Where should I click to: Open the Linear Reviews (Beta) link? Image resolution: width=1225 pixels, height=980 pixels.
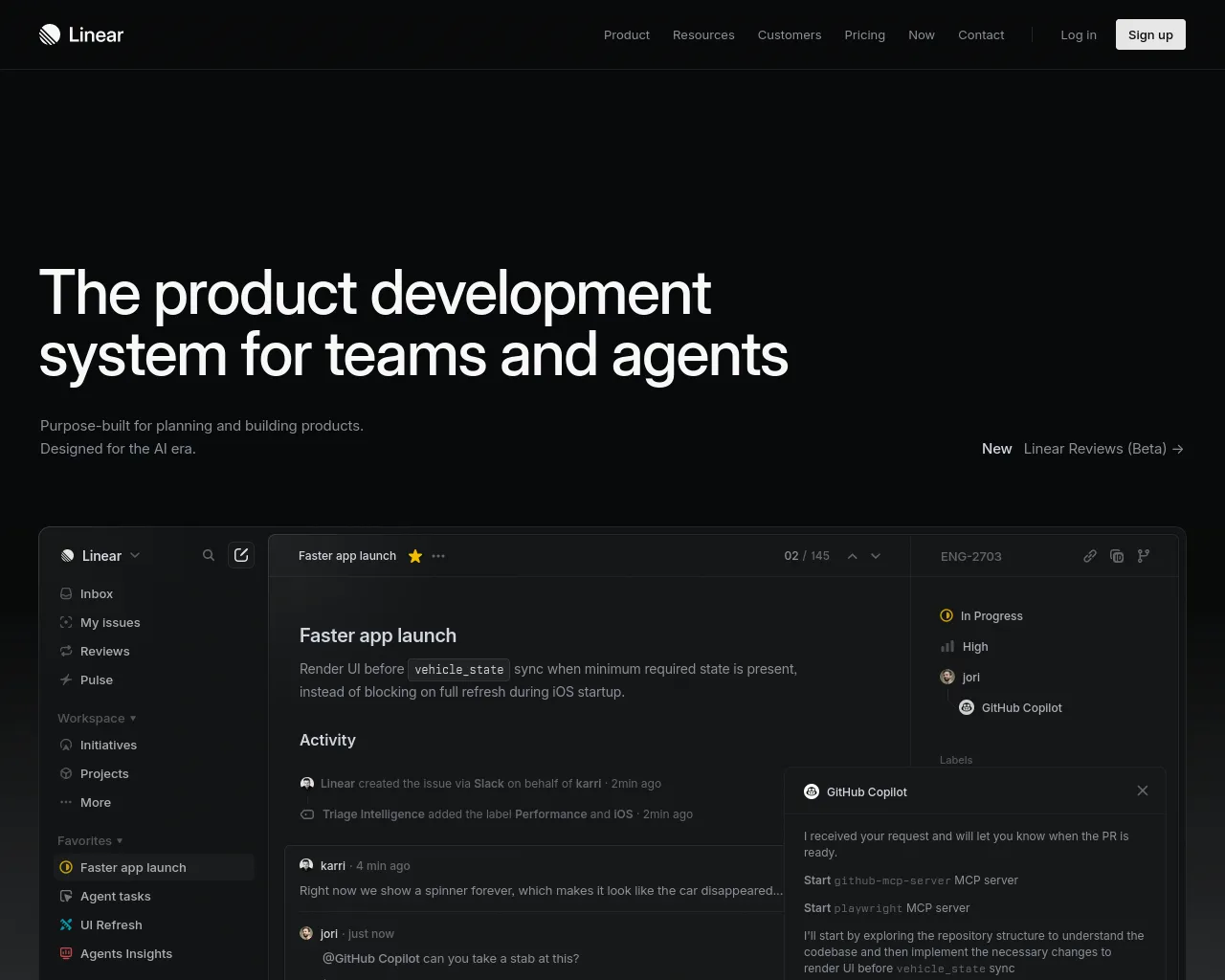(x=1102, y=449)
